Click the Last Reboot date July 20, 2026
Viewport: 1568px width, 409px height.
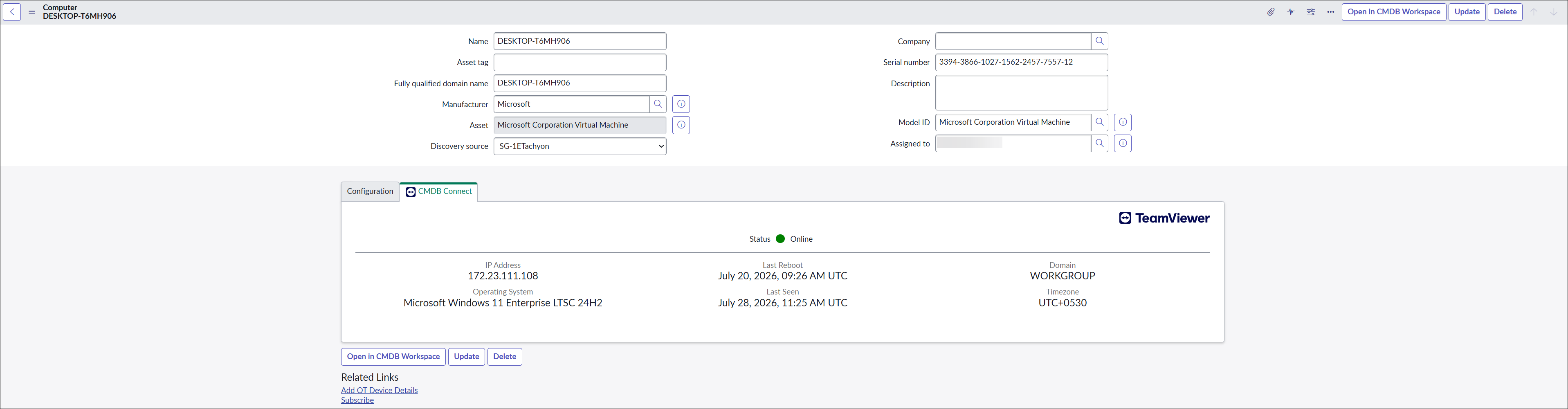(782, 276)
